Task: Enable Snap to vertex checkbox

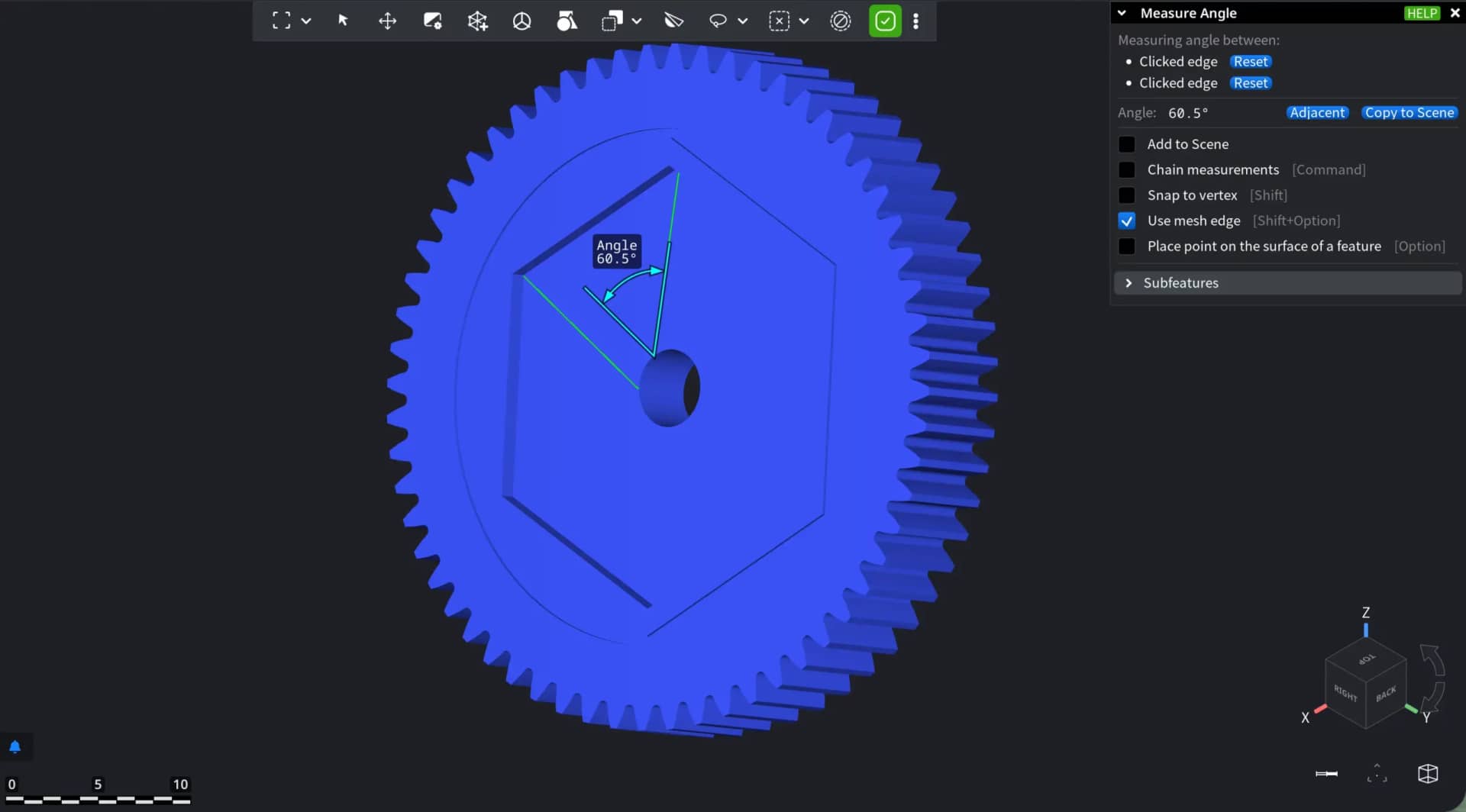Action: [1126, 195]
